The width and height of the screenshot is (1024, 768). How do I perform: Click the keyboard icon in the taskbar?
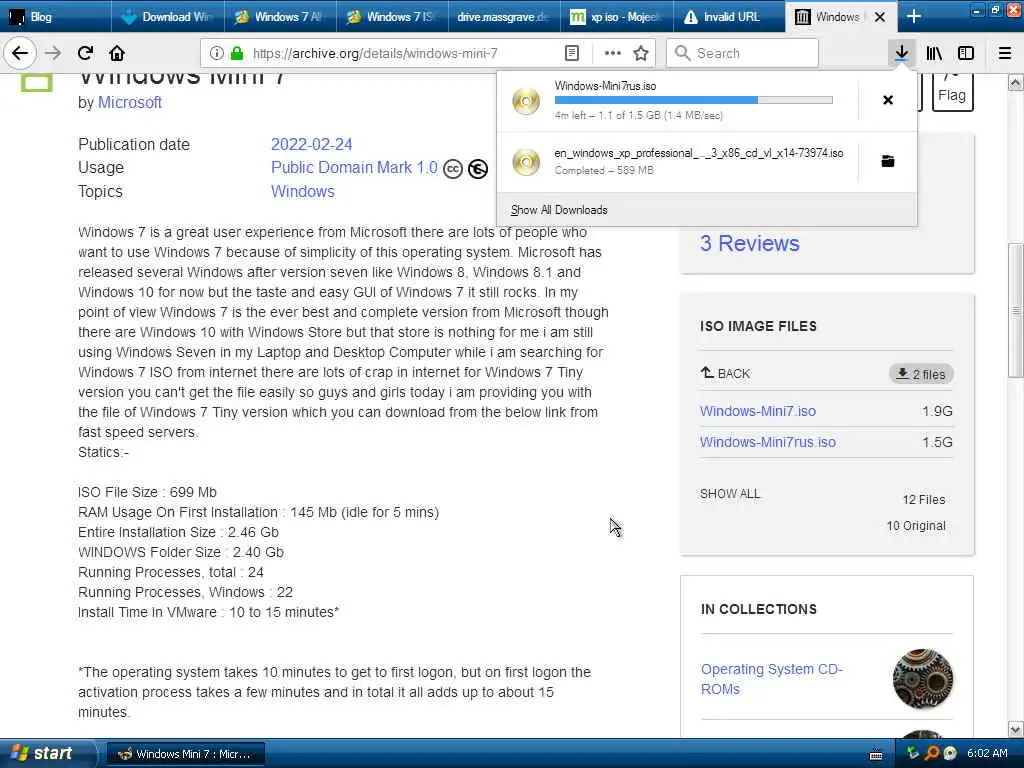(x=876, y=755)
